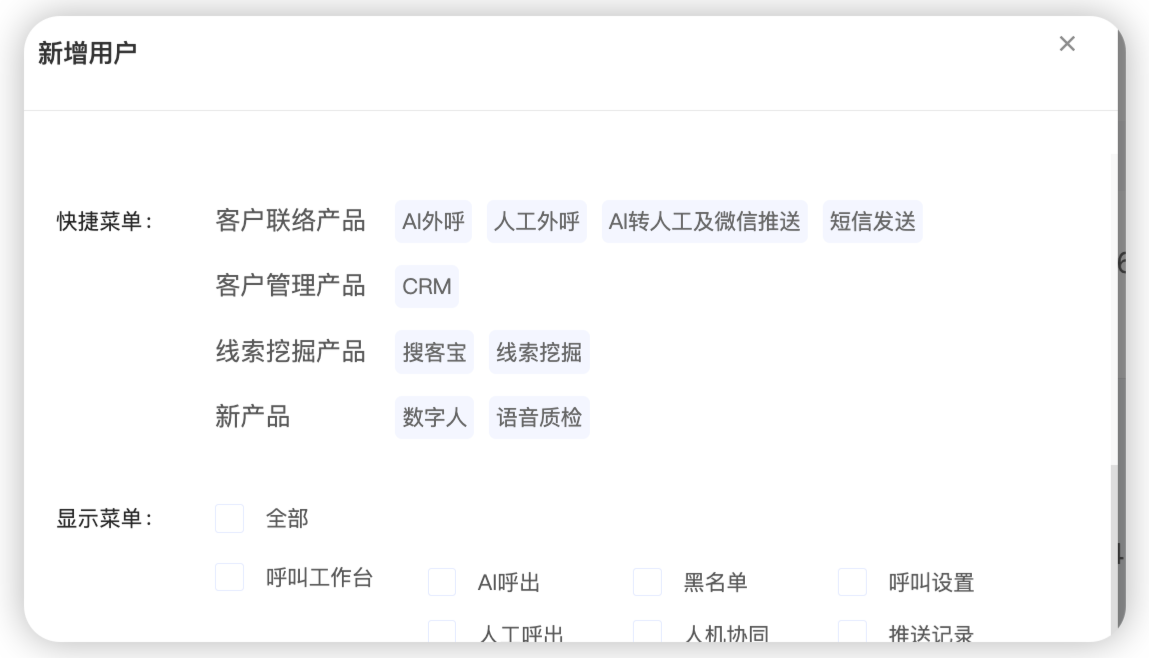1149x658 pixels.
Task: Select the 线索挖掘 tag button
Action: (x=539, y=353)
